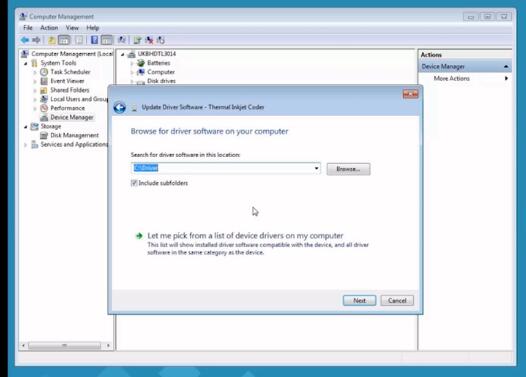Click the Event Viewer icon in tree
Viewport: 526px width, 377px height.
tap(44, 81)
